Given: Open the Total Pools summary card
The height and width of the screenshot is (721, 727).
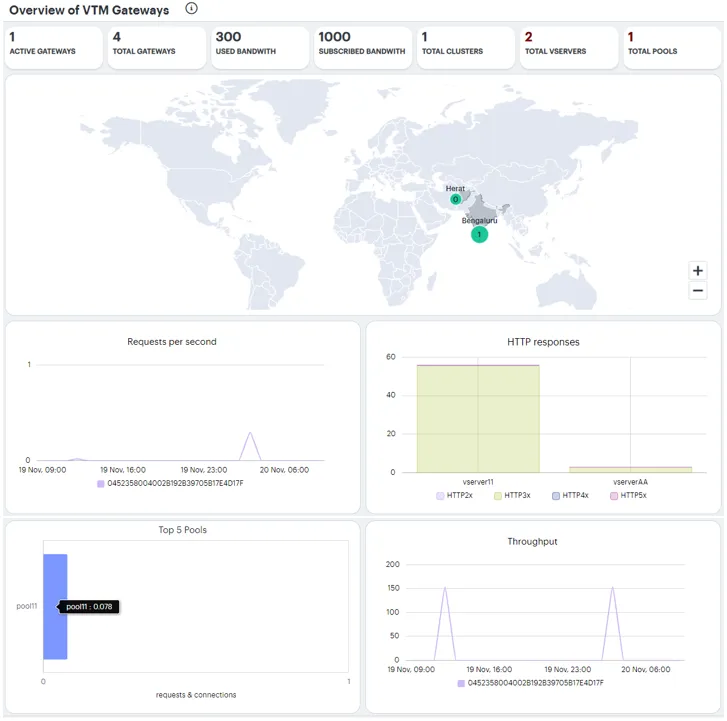Looking at the screenshot, I should (x=672, y=47).
